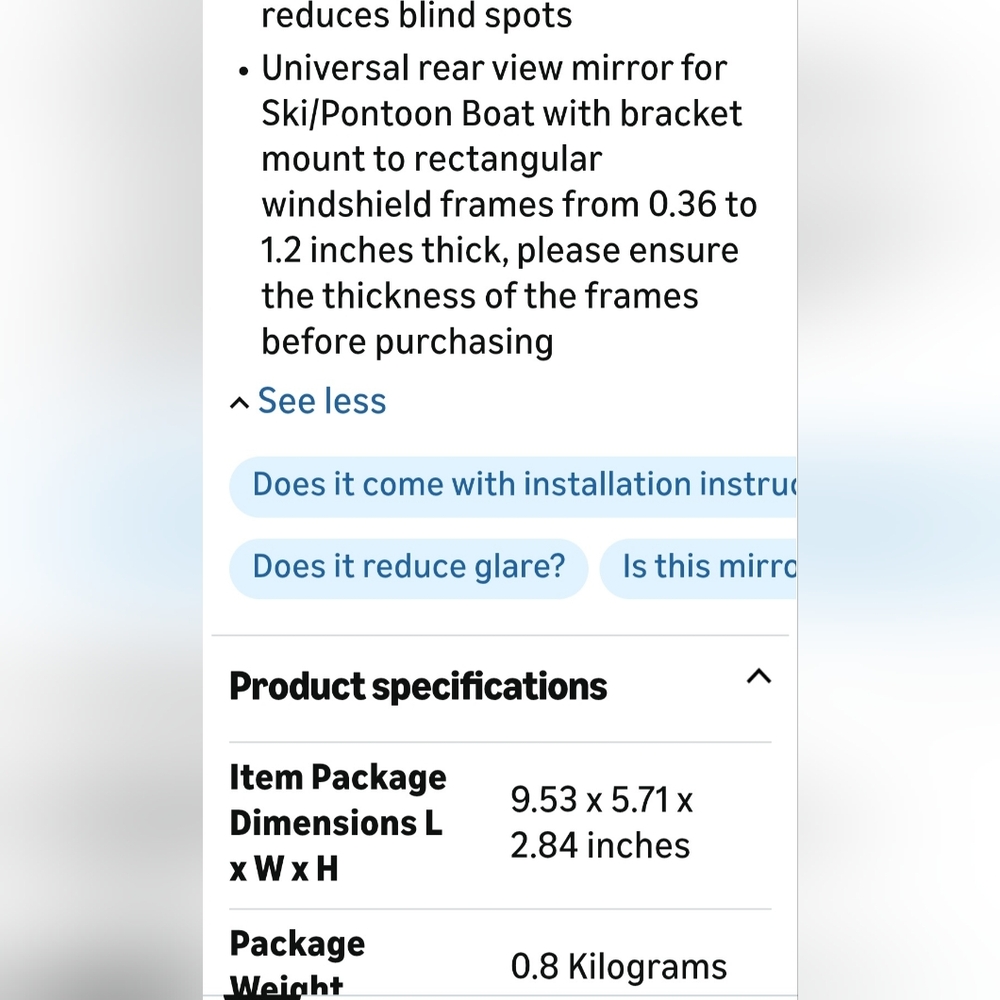1000x1000 pixels.
Task: Click 'the thickness of the frames' line
Action: tap(480, 297)
